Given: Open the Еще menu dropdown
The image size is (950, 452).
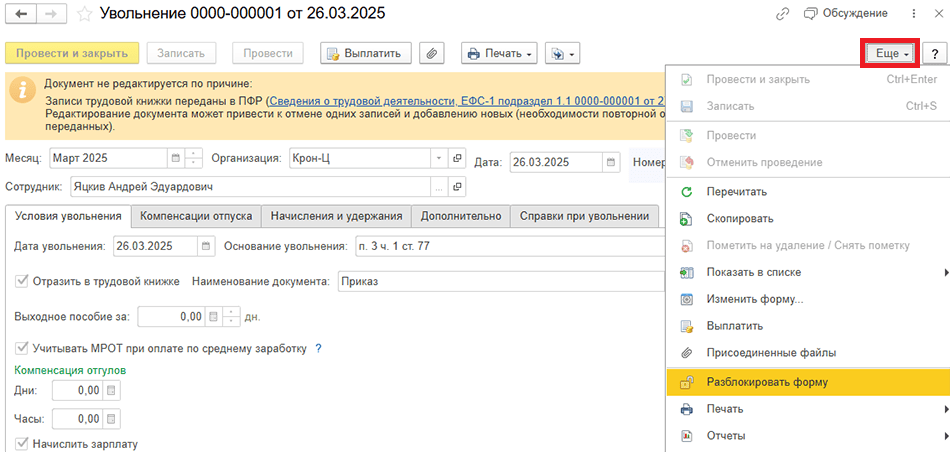Looking at the screenshot, I should 888,53.
